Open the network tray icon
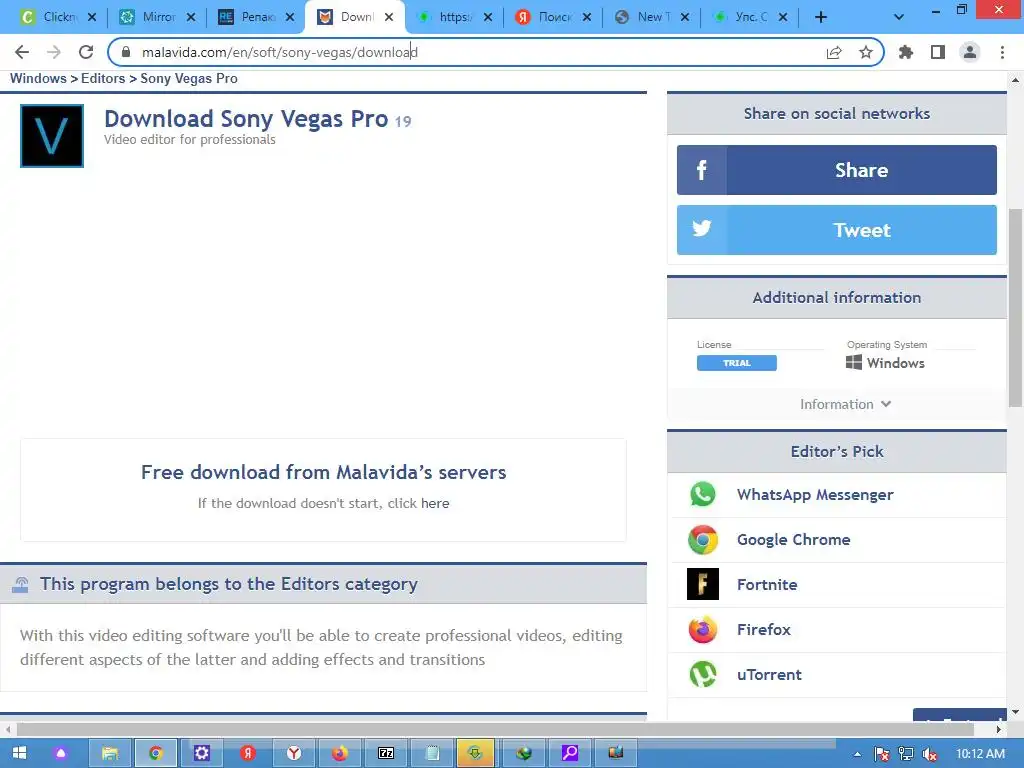1024x768 pixels. (906, 754)
